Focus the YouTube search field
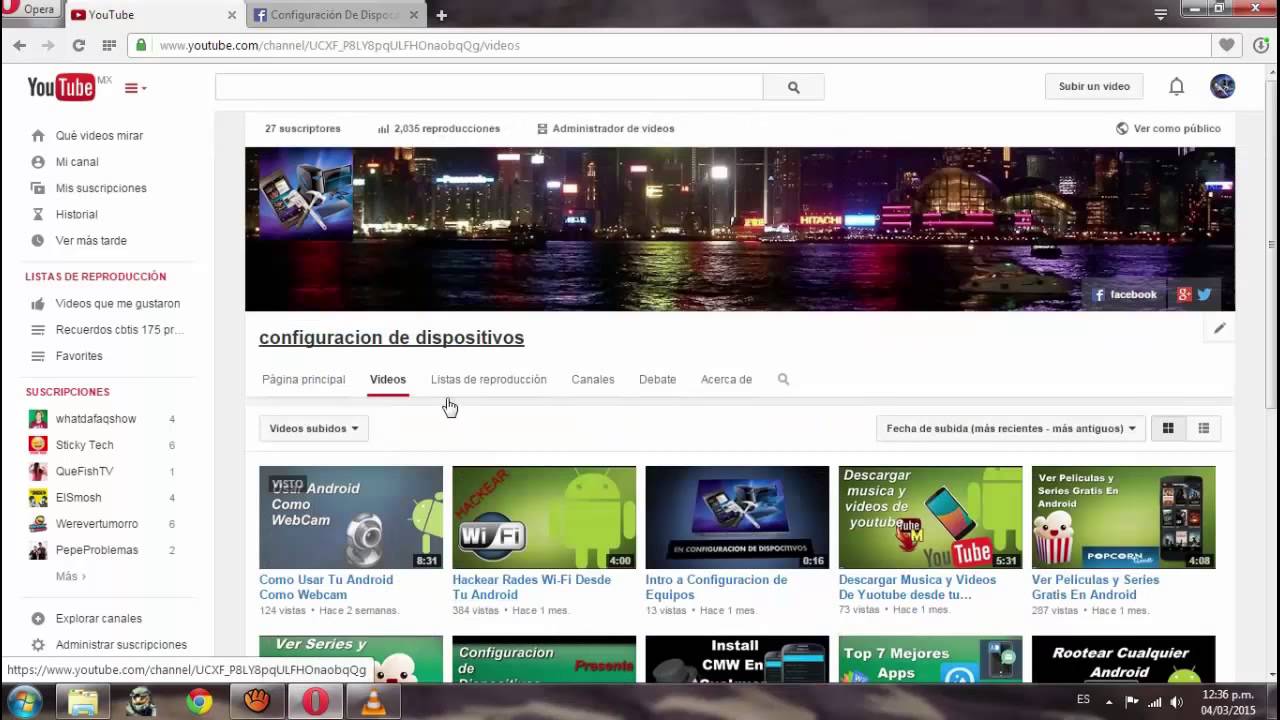The width and height of the screenshot is (1280, 720). (489, 87)
